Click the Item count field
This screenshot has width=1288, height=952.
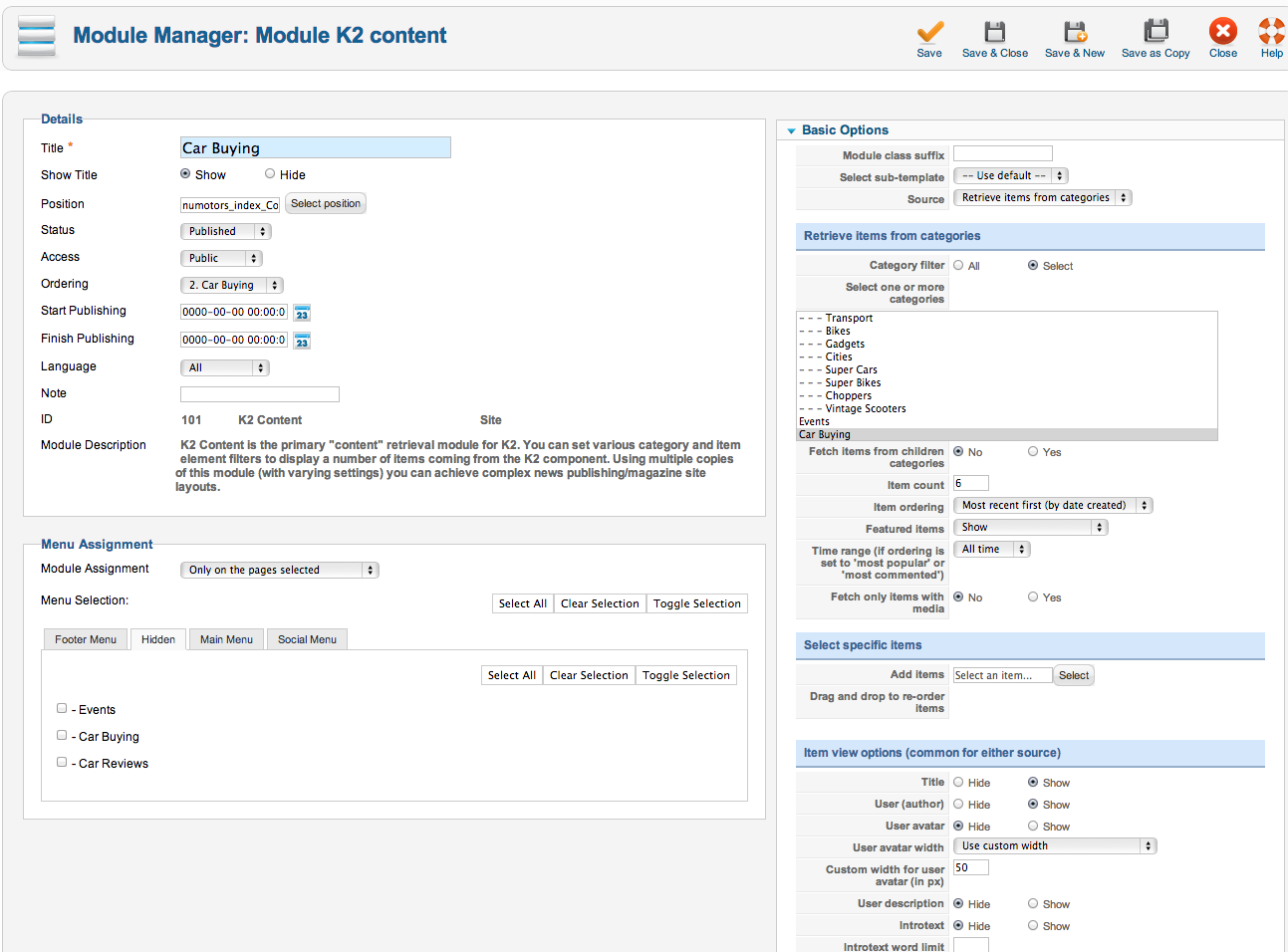971,483
